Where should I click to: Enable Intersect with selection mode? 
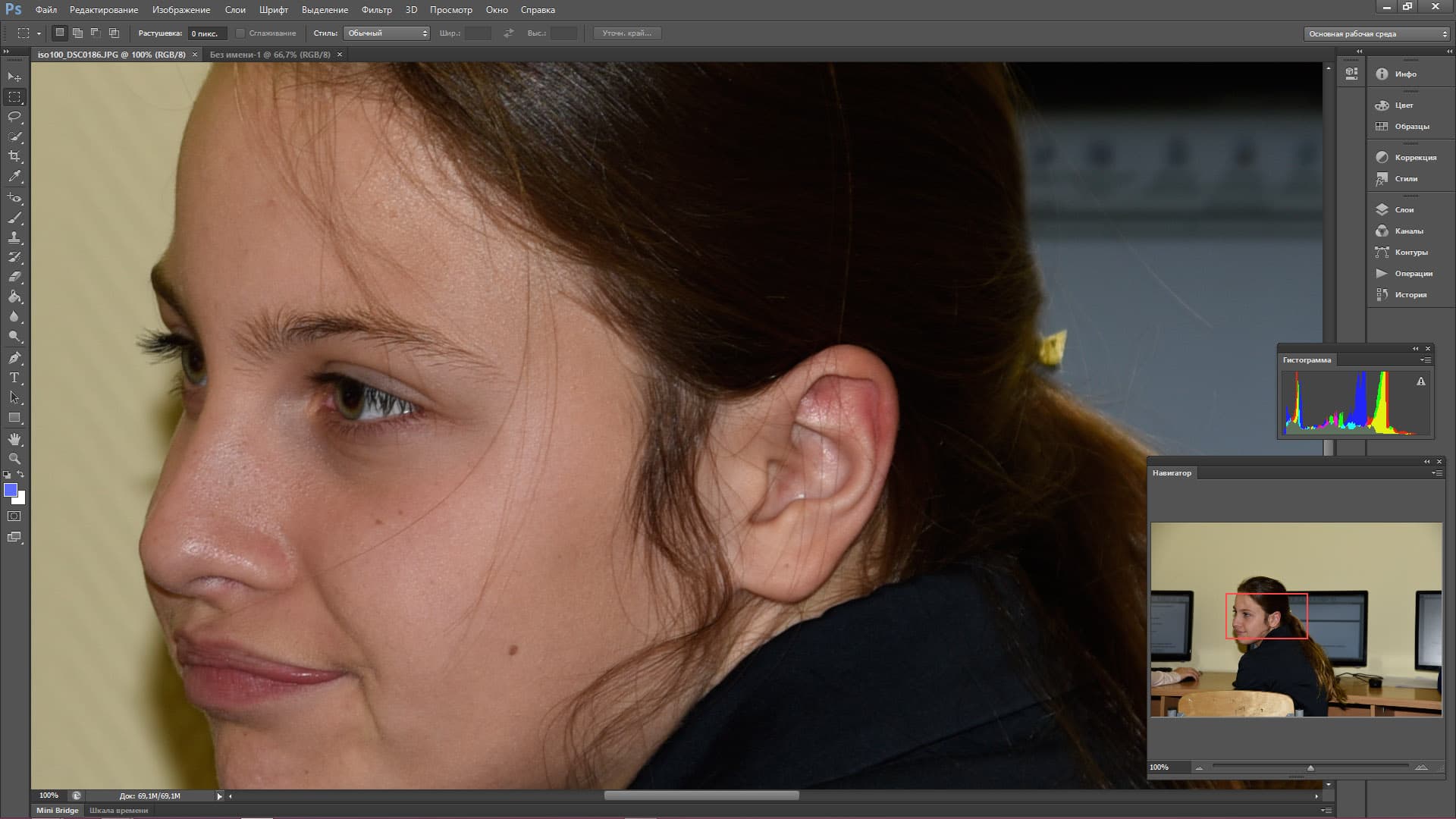pos(114,33)
